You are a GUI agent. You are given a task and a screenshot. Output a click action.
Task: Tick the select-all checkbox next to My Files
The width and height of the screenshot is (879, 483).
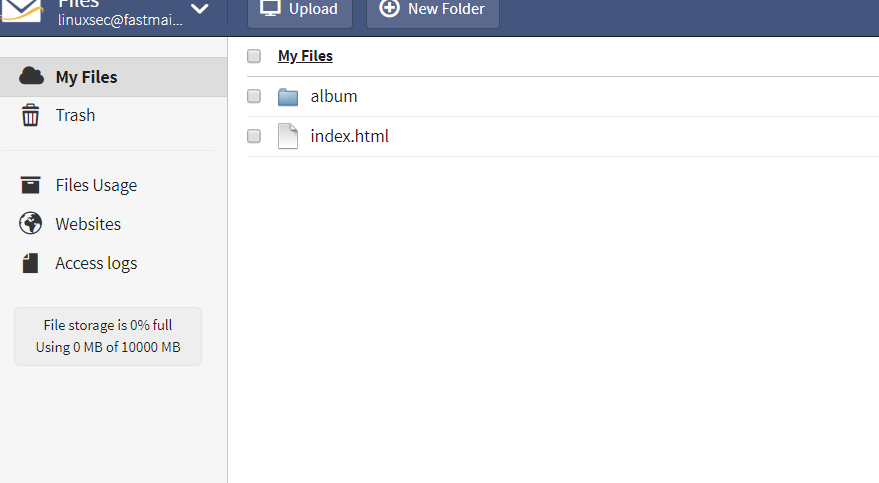[254, 56]
